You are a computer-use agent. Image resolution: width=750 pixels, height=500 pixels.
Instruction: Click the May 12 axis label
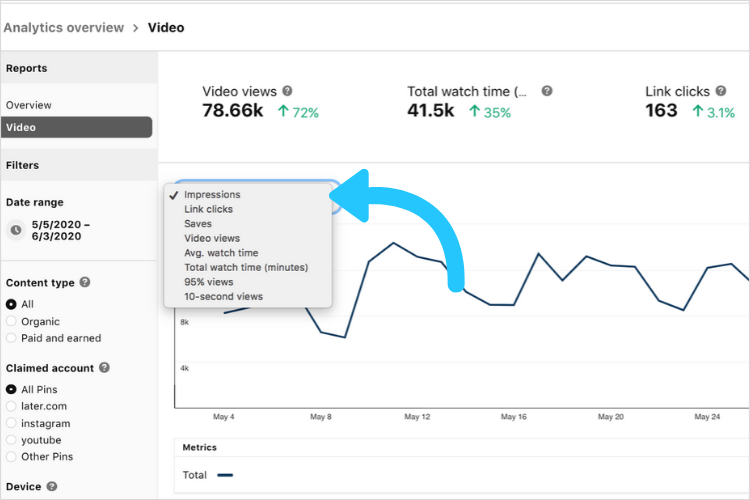pyautogui.click(x=417, y=417)
